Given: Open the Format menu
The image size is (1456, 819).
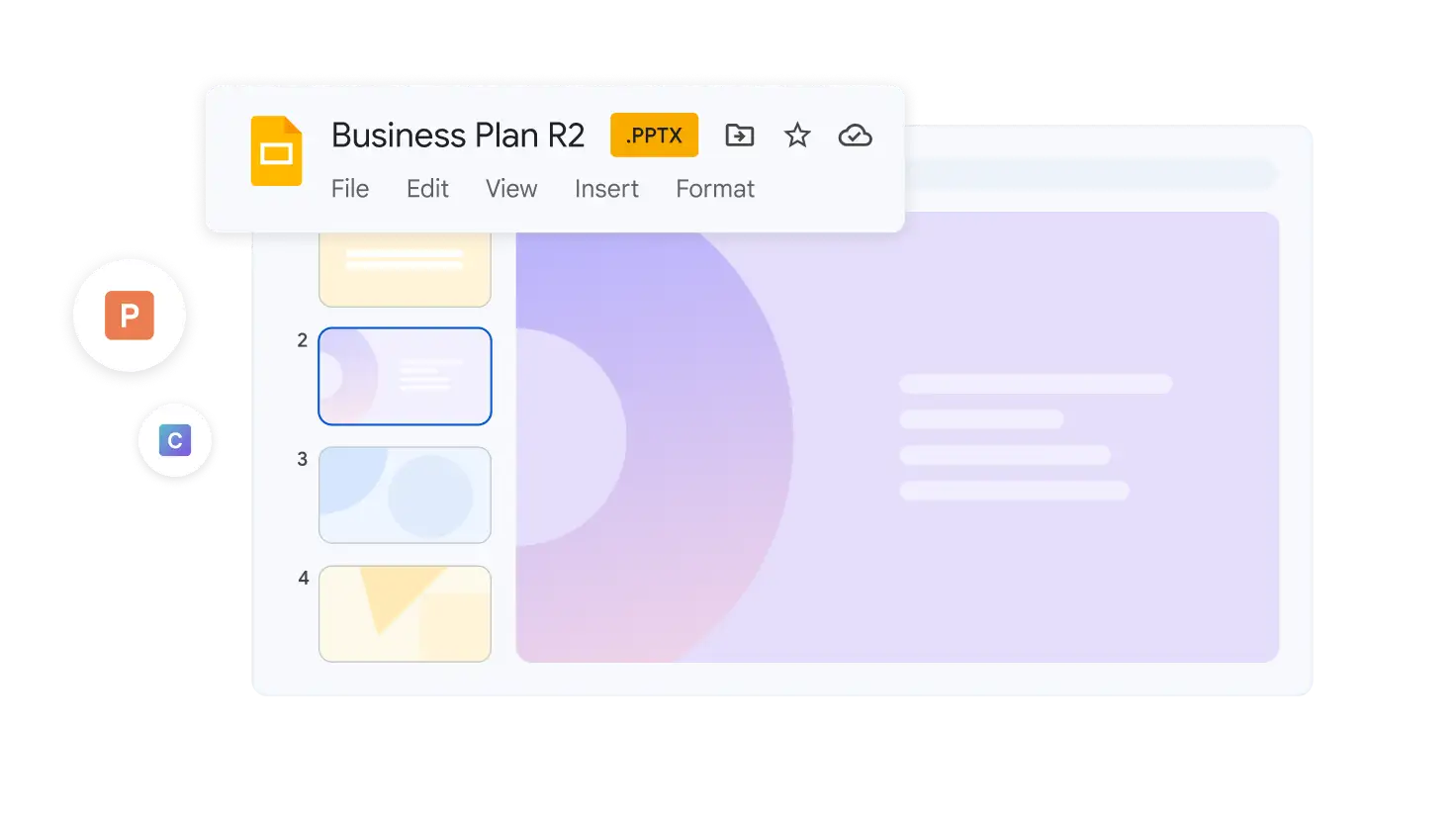Looking at the screenshot, I should 715,189.
